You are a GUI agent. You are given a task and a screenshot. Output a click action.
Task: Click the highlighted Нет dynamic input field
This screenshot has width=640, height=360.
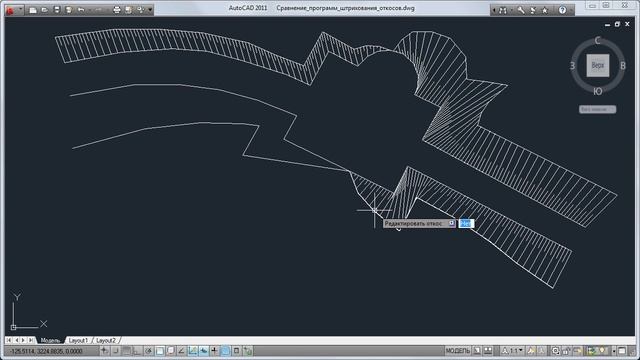[466, 223]
